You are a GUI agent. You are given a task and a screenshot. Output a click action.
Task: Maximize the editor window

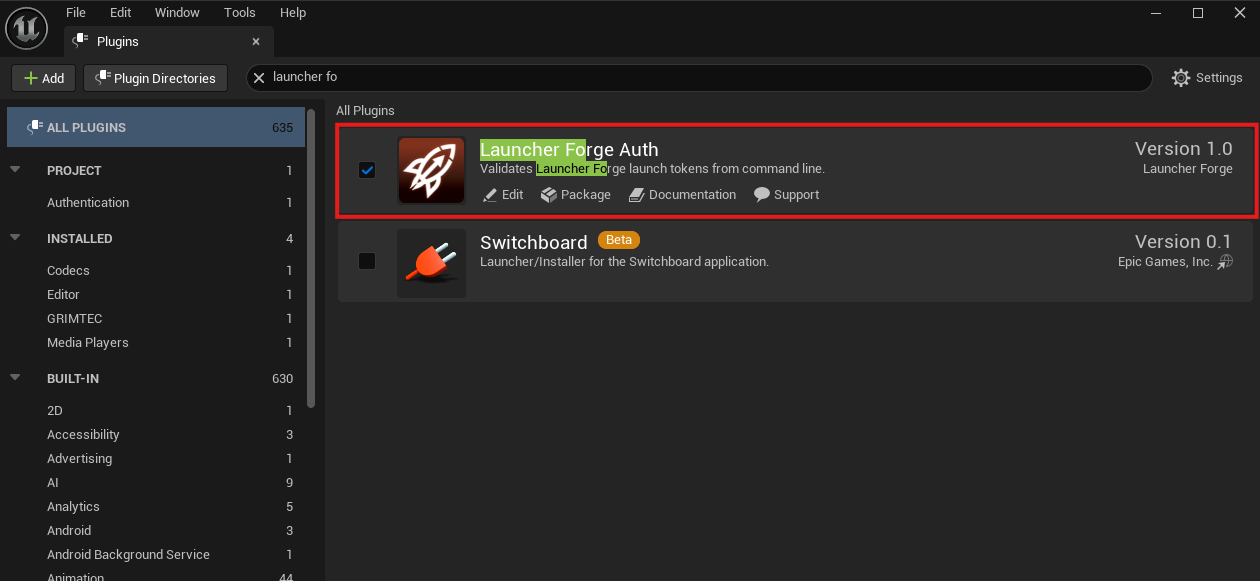click(x=1198, y=13)
